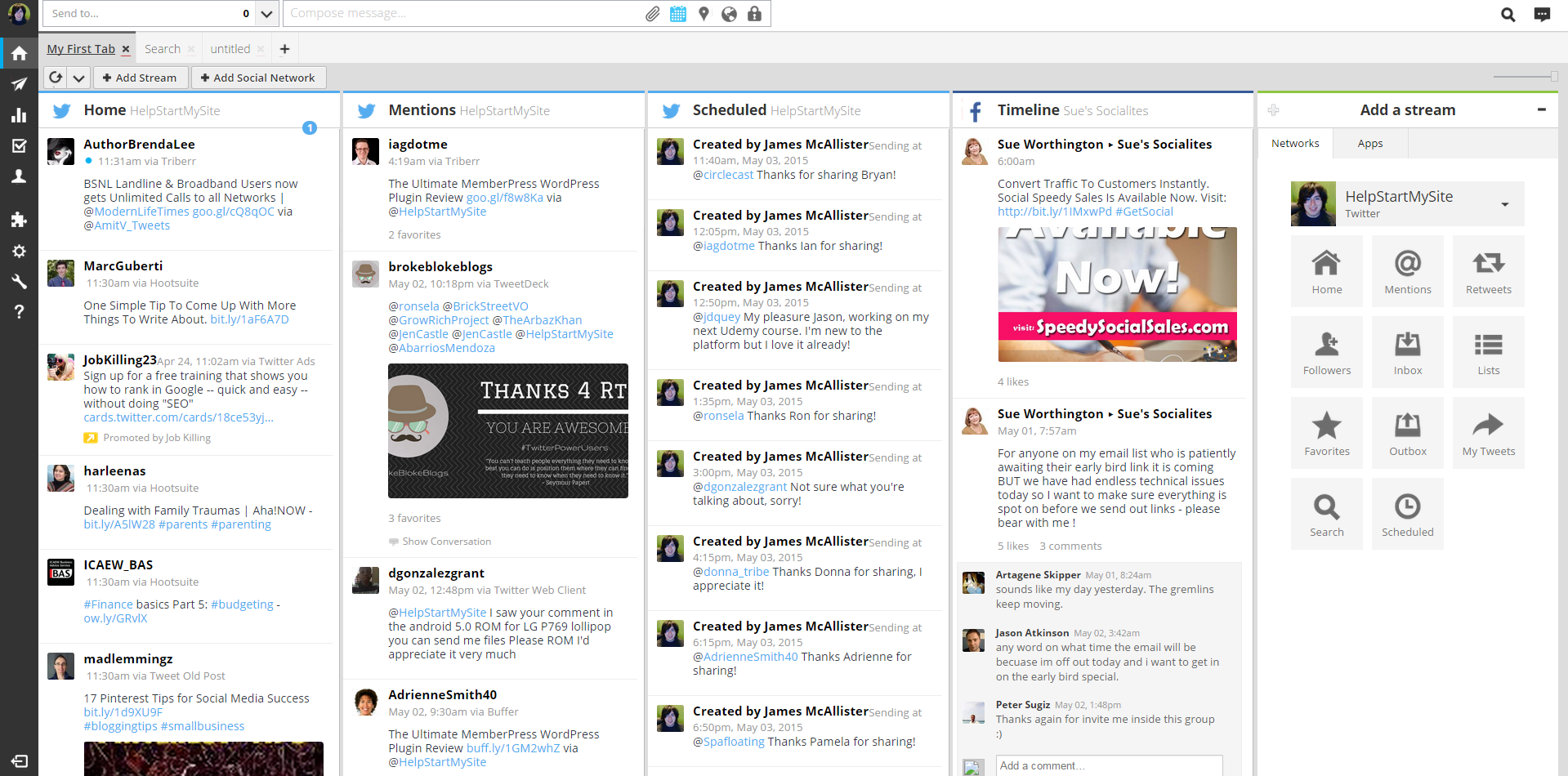Image resolution: width=1568 pixels, height=776 pixels.
Task: Click the refresh streams icon
Action: (x=56, y=78)
